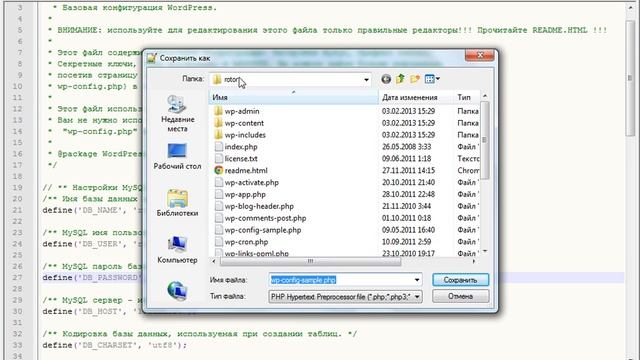Close the Сохранить как dialog

[480, 55]
